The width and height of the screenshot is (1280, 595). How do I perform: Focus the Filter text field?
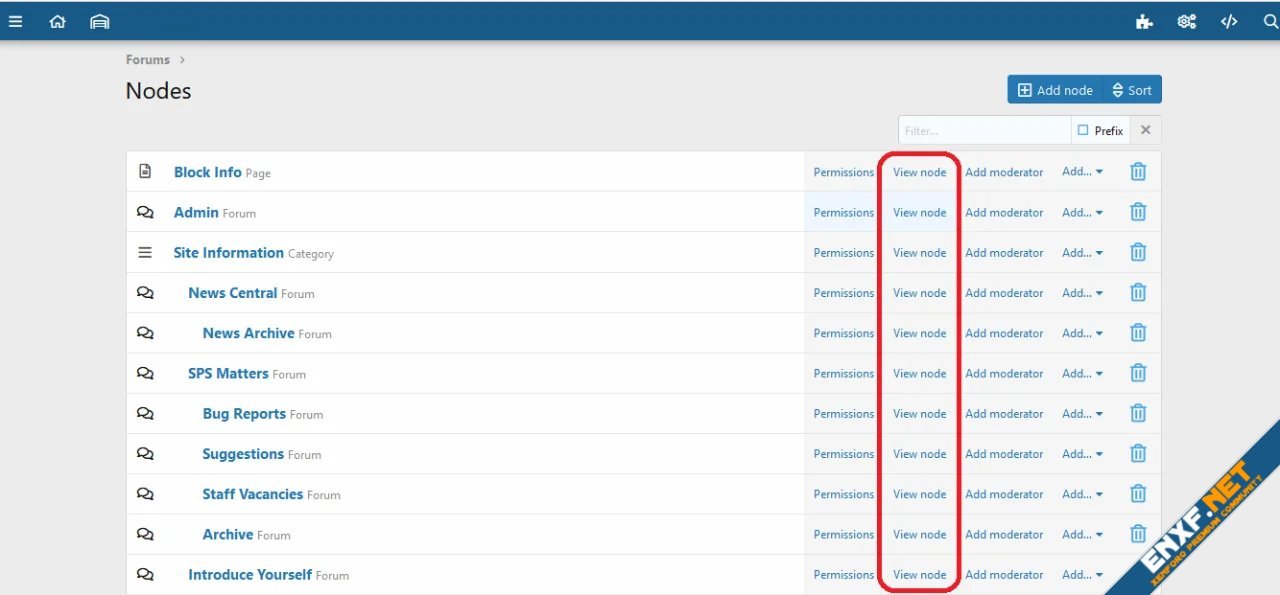pos(983,130)
